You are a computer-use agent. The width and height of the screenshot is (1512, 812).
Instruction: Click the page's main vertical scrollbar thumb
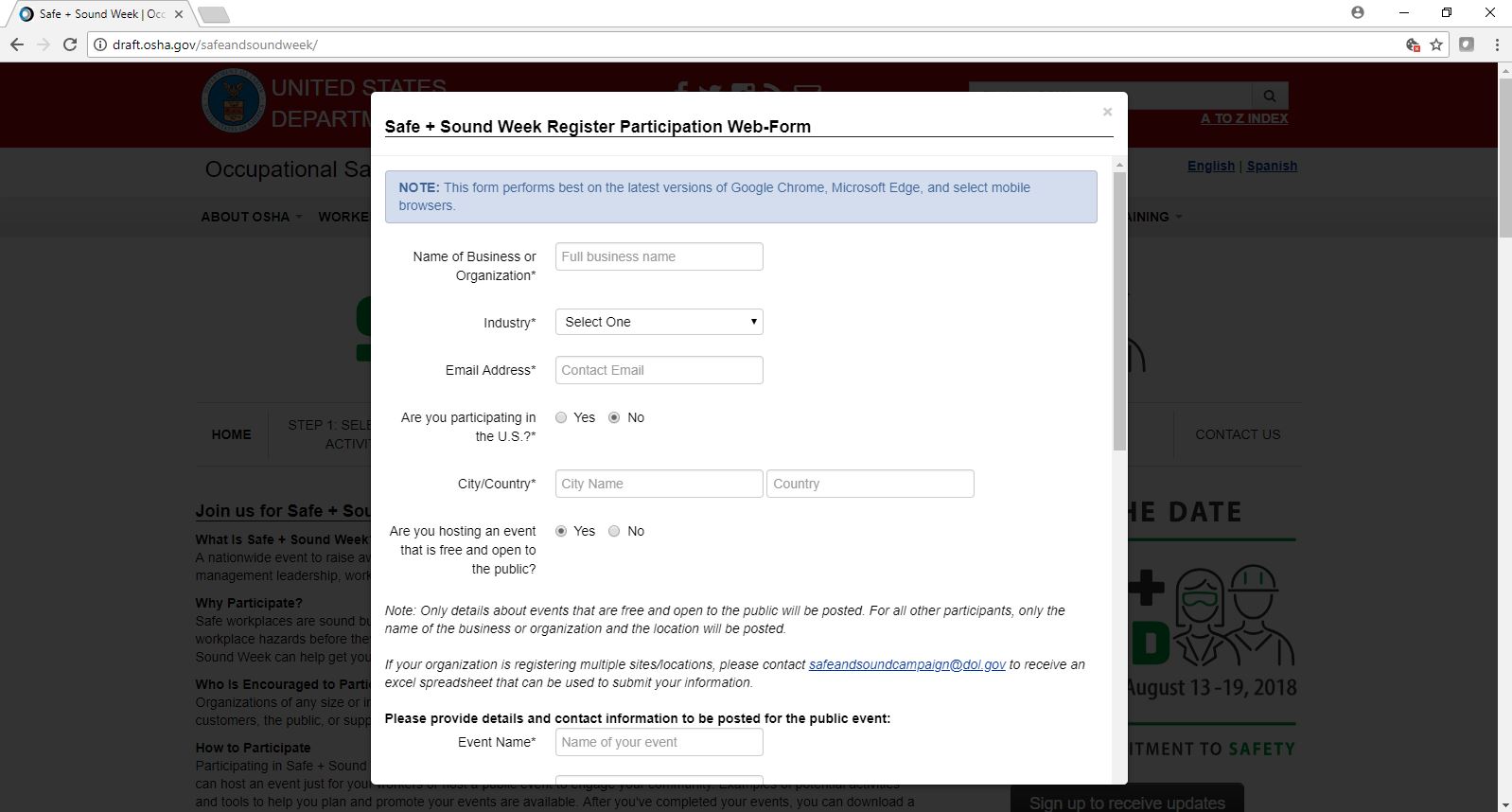click(x=1504, y=158)
